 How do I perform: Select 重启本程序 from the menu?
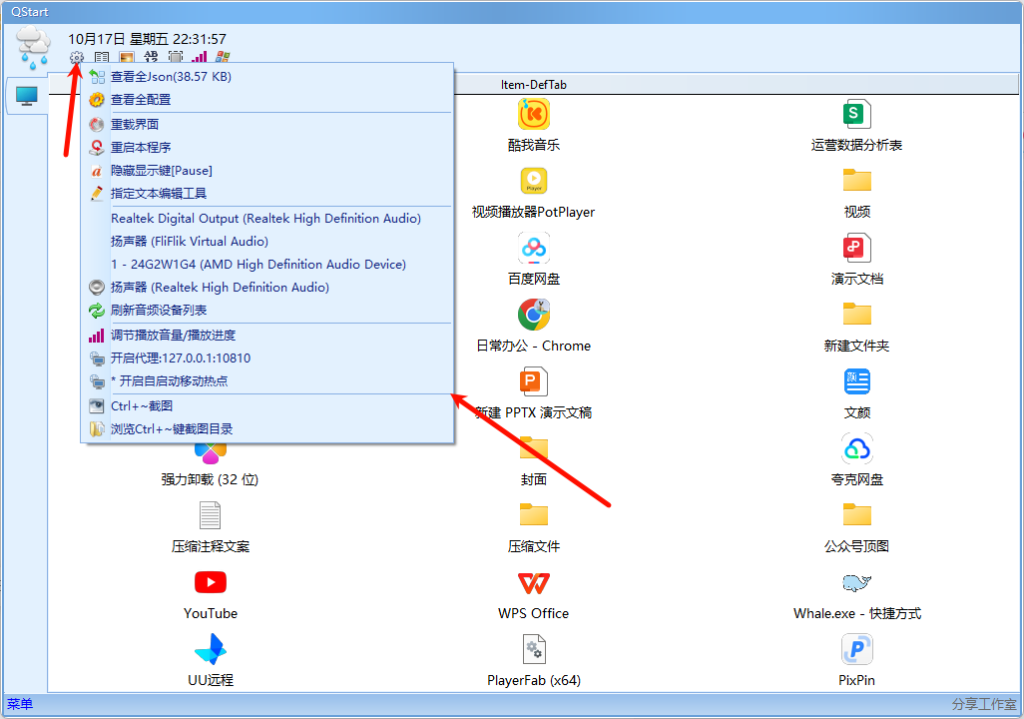140,147
